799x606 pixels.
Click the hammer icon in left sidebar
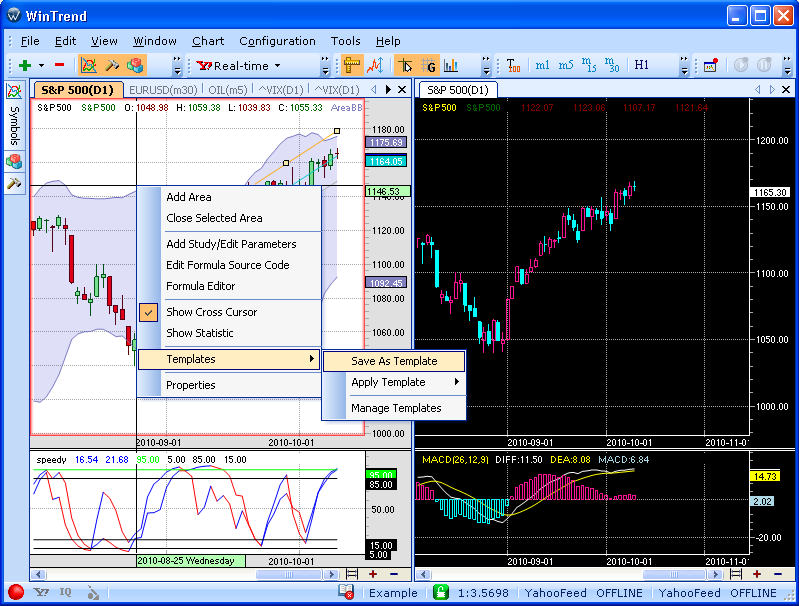click(x=14, y=182)
